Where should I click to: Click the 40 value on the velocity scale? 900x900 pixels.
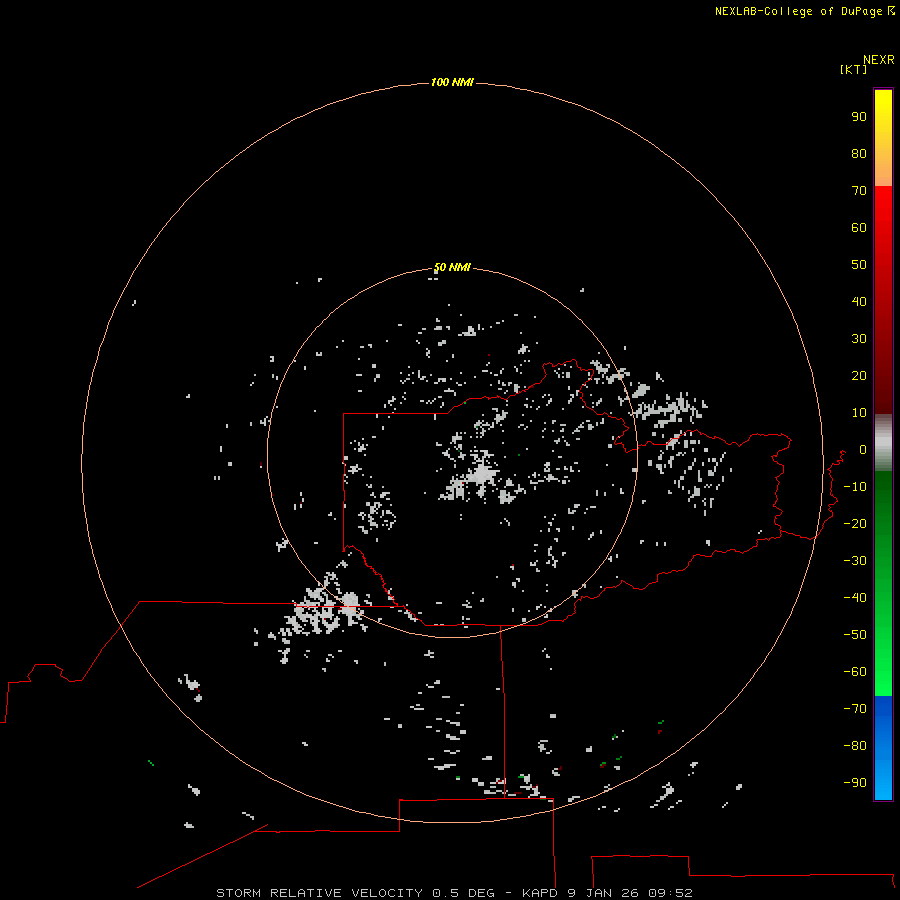pyautogui.click(x=859, y=301)
